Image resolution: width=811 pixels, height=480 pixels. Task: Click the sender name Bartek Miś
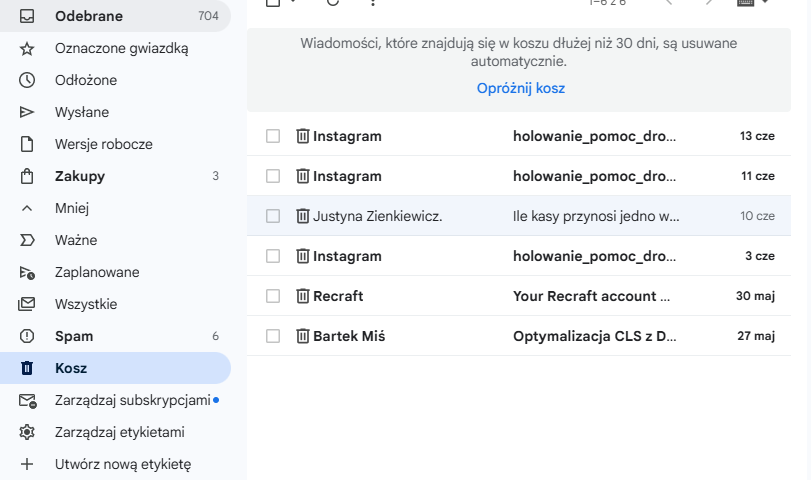tap(349, 336)
